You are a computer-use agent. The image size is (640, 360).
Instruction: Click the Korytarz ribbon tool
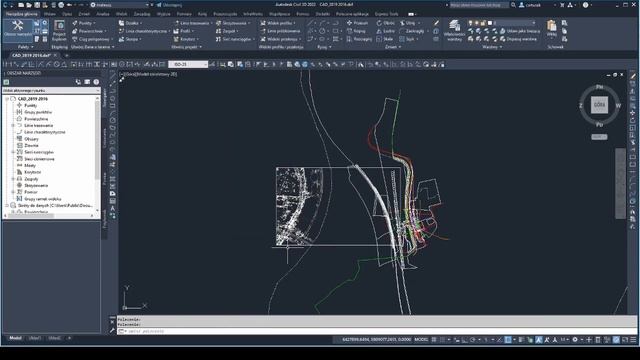[x=186, y=39]
